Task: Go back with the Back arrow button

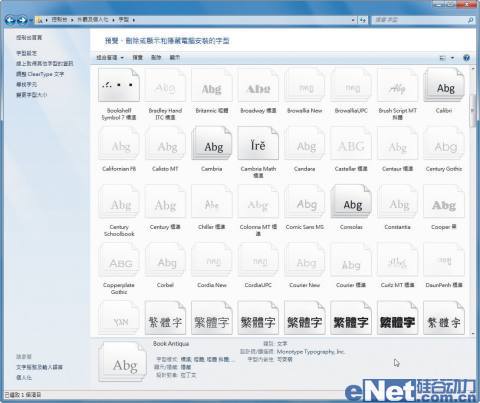Action: click(x=10, y=20)
